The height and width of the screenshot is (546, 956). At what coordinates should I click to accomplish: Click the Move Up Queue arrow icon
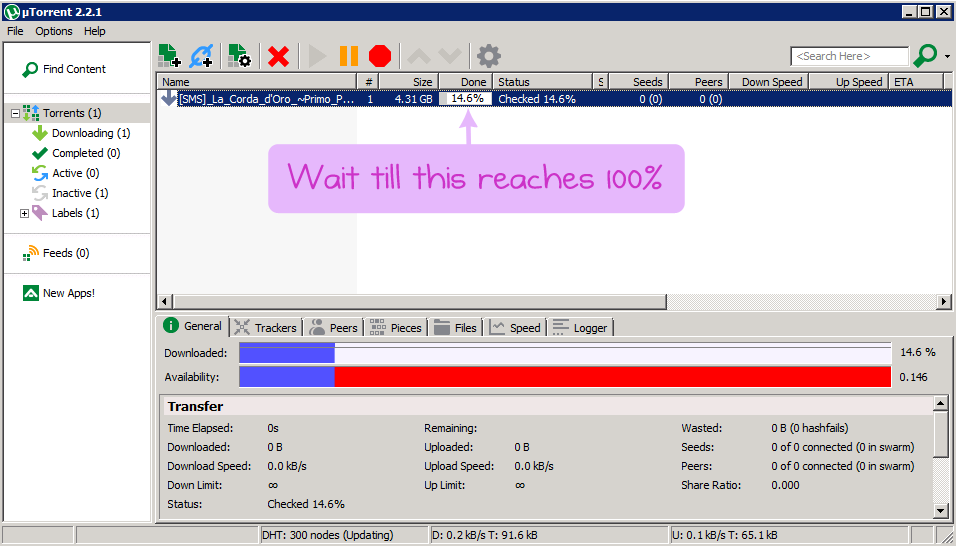point(419,56)
